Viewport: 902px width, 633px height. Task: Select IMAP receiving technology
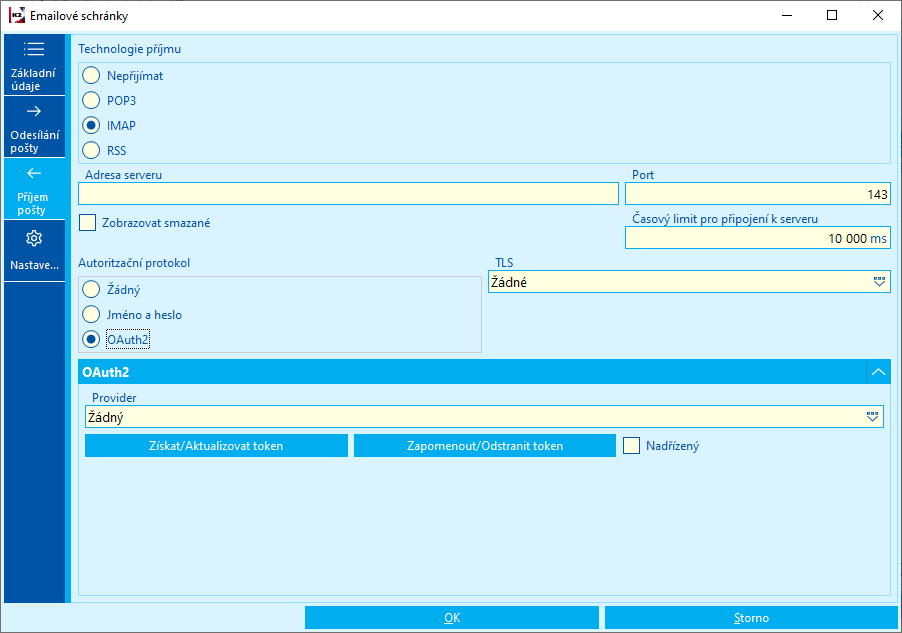pyautogui.click(x=91, y=125)
